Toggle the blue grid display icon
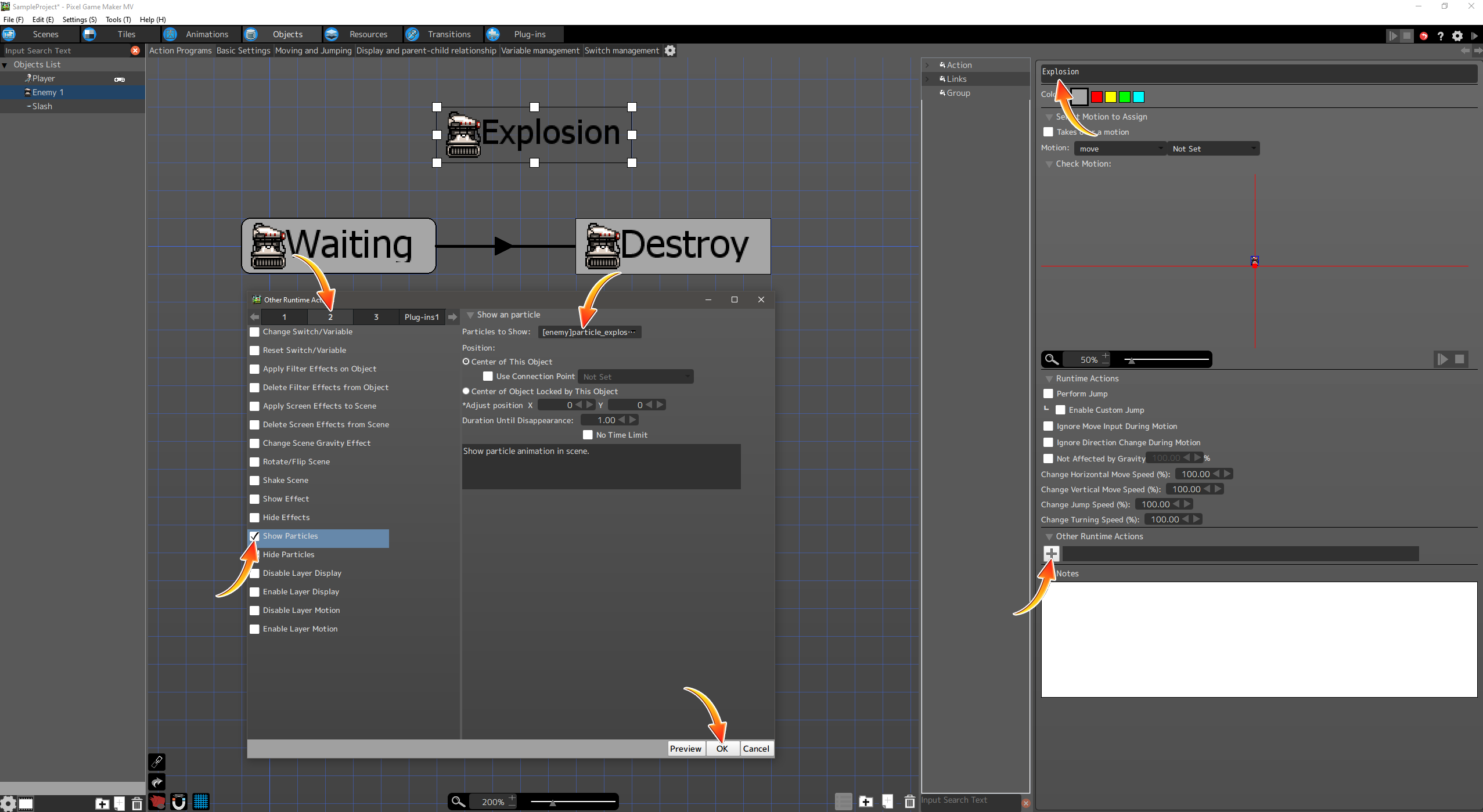This screenshot has height=812, width=1483. coord(201,802)
